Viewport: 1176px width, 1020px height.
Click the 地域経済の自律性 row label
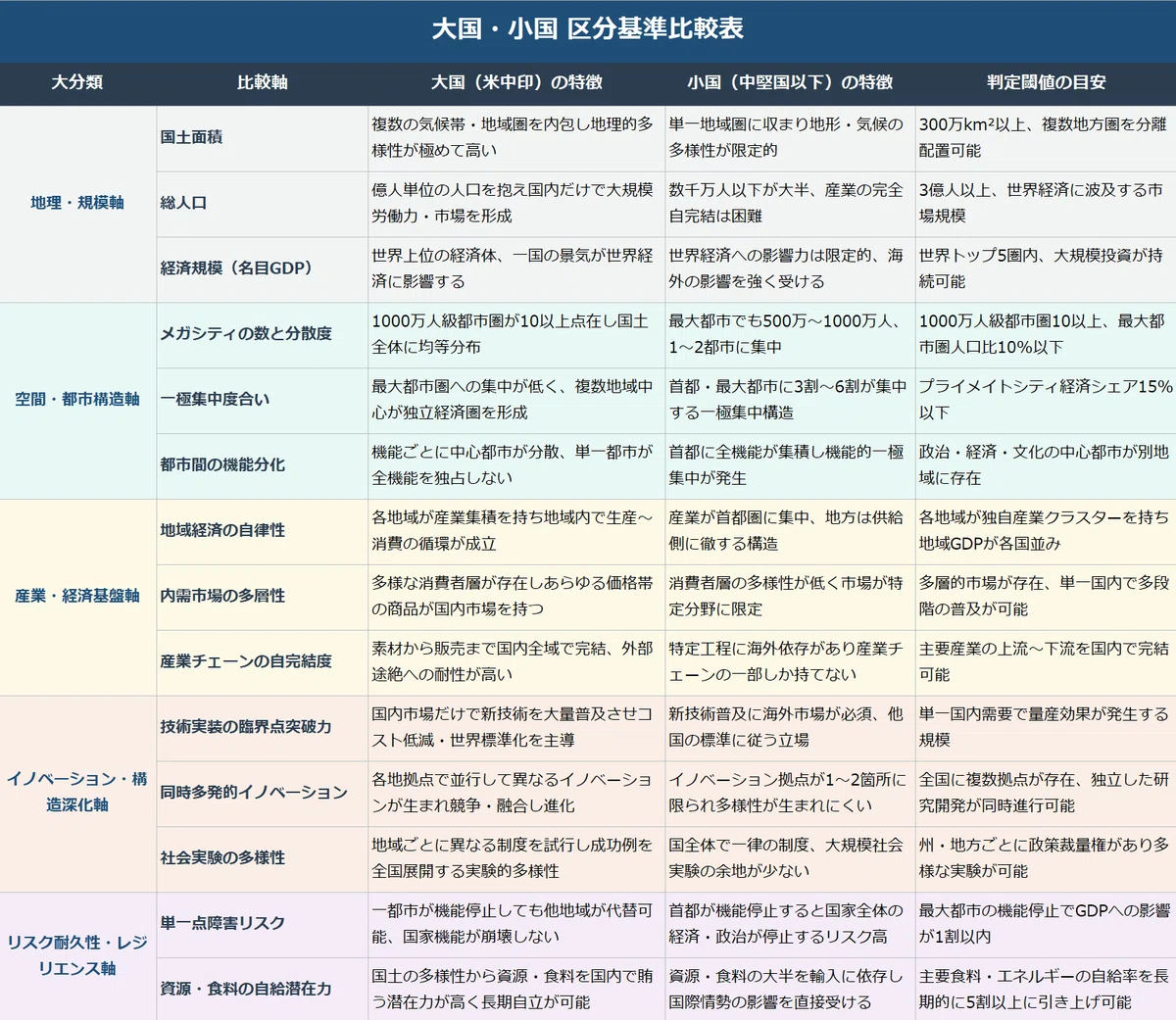click(222, 530)
